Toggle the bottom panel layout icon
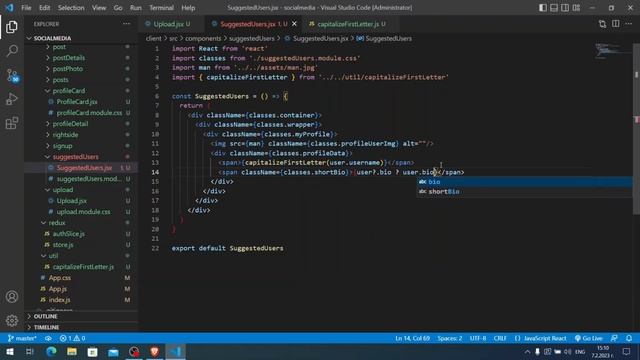The height and width of the screenshot is (360, 640). [554, 8]
